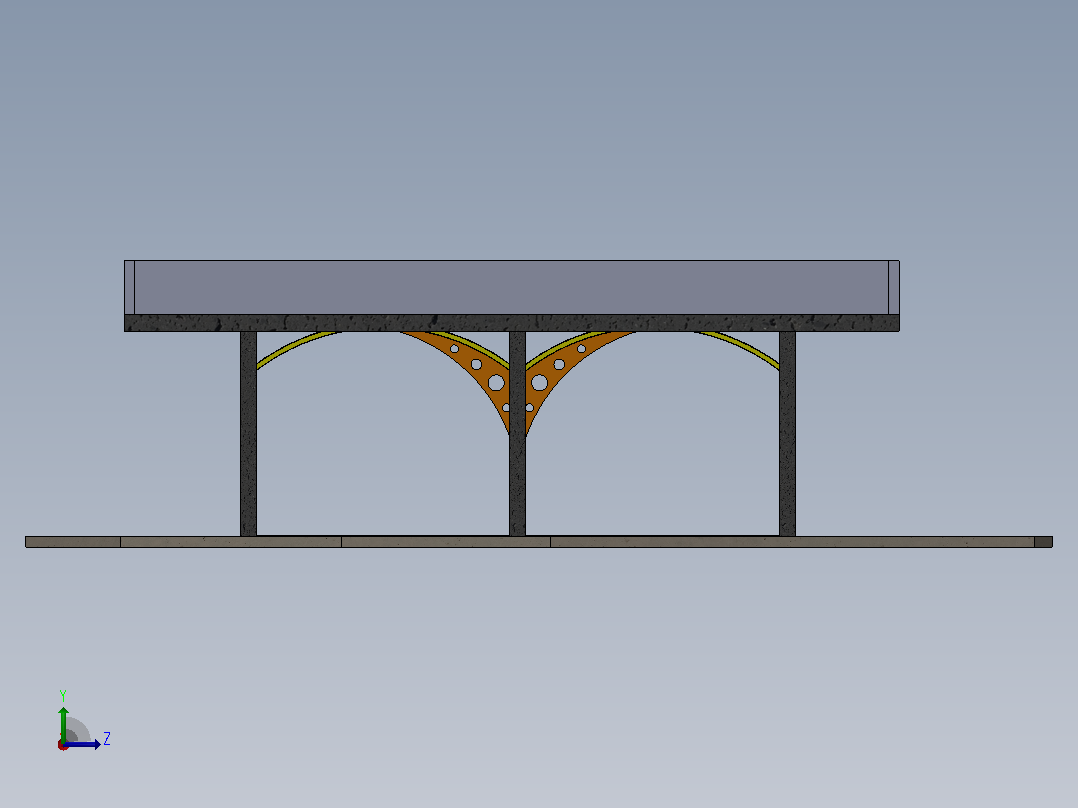
Task: Select the long ground base plate
Action: click(539, 542)
